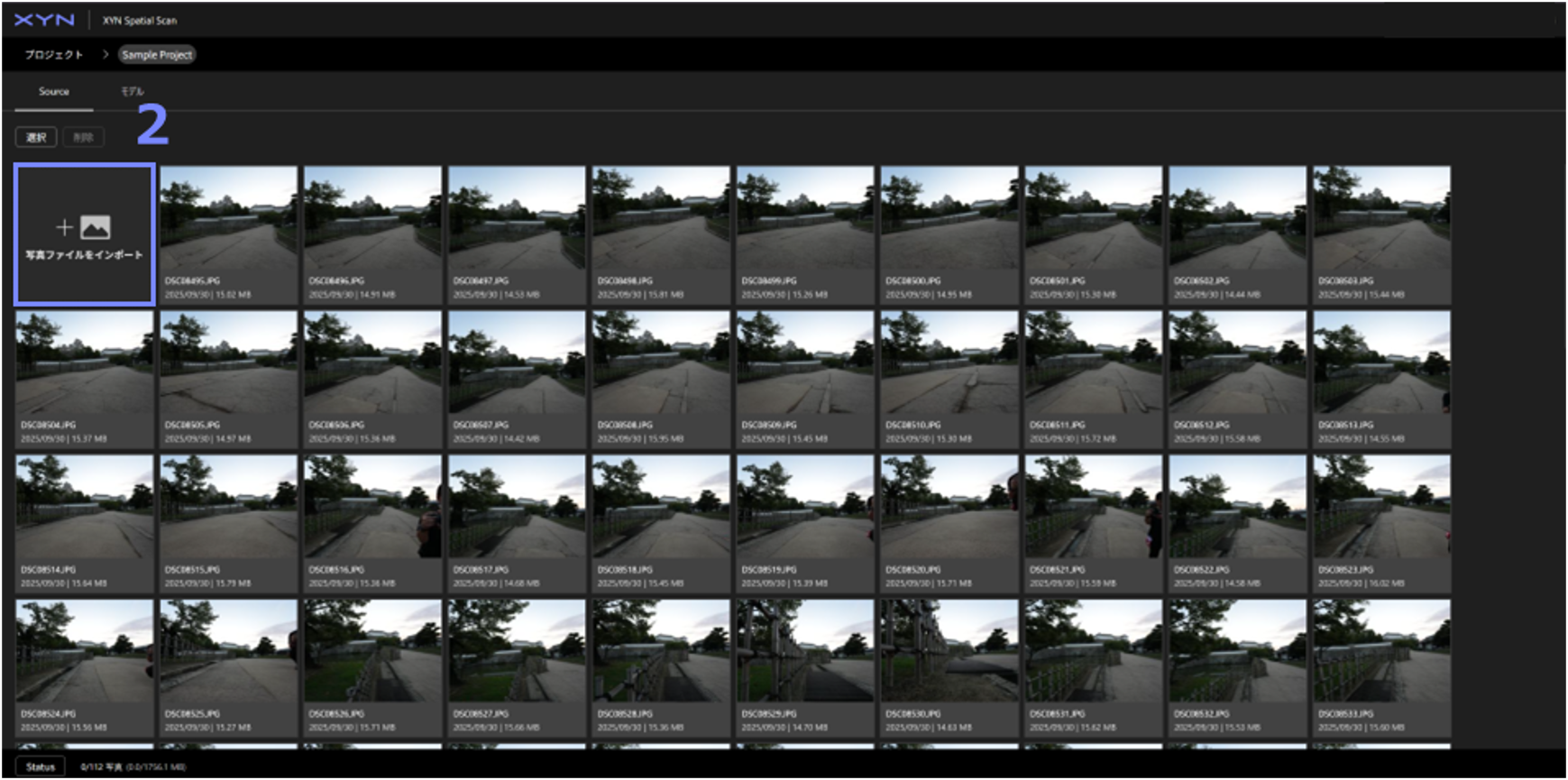This screenshot has width=1568, height=780.
Task: Click the import photo files icon tile
Action: [85, 234]
